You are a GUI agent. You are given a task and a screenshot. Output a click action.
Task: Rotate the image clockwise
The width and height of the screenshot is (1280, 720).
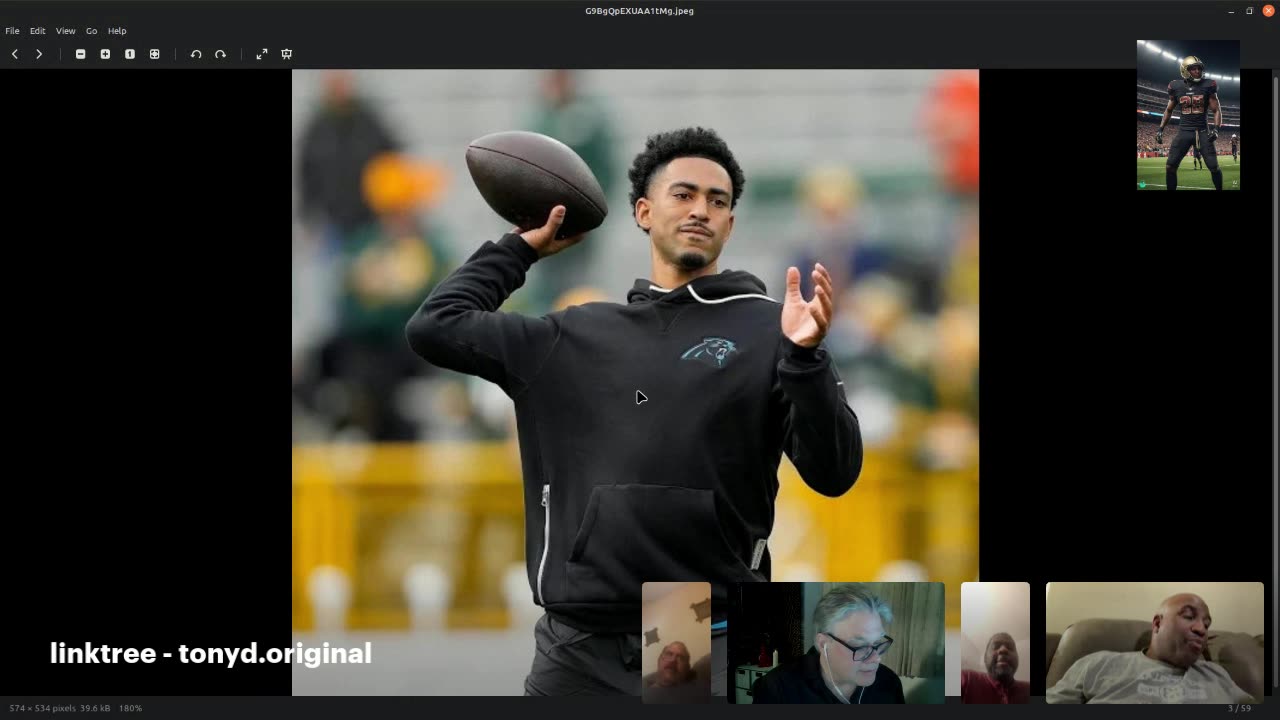[x=221, y=54]
